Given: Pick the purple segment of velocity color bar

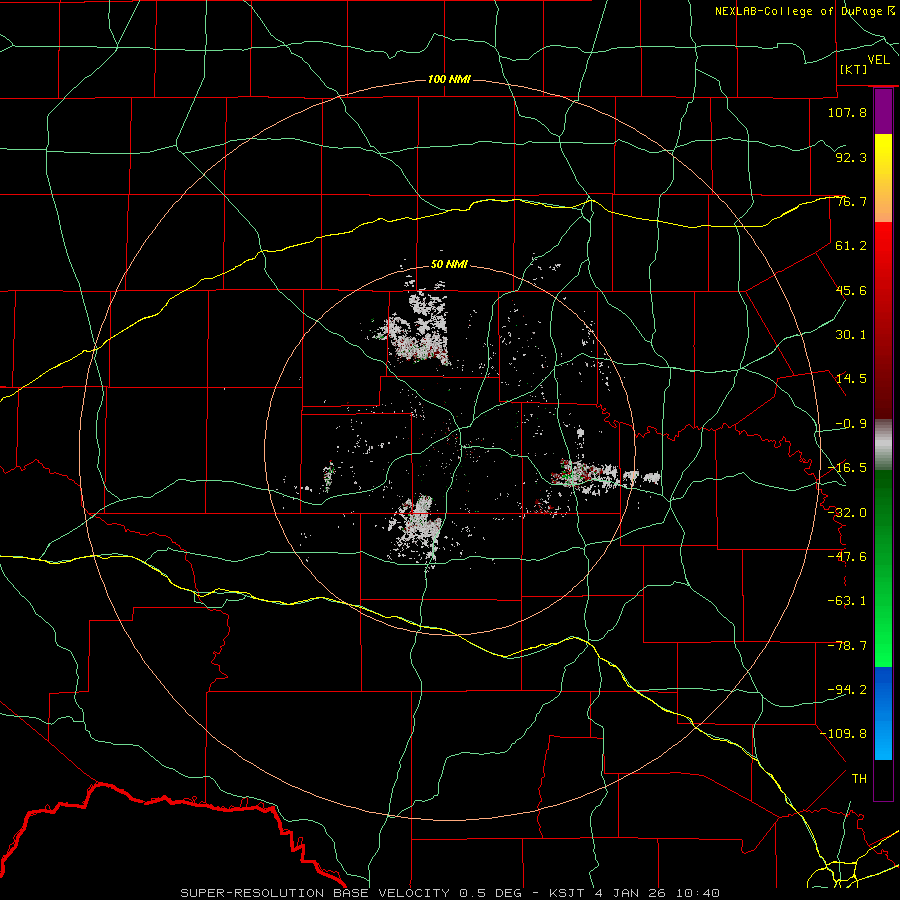Looking at the screenshot, I should tap(883, 112).
